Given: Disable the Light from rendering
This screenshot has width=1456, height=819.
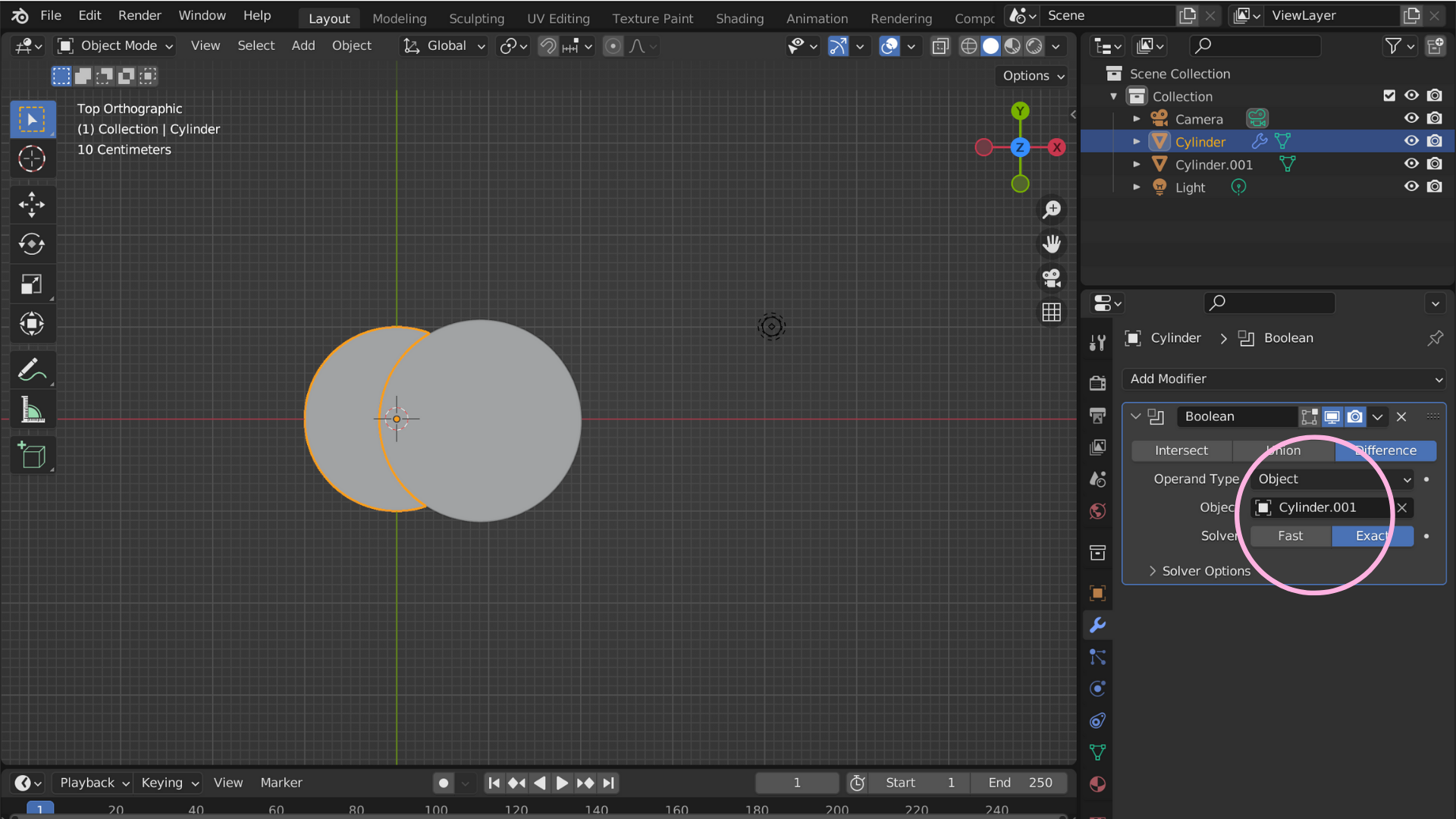Looking at the screenshot, I should coord(1436,187).
